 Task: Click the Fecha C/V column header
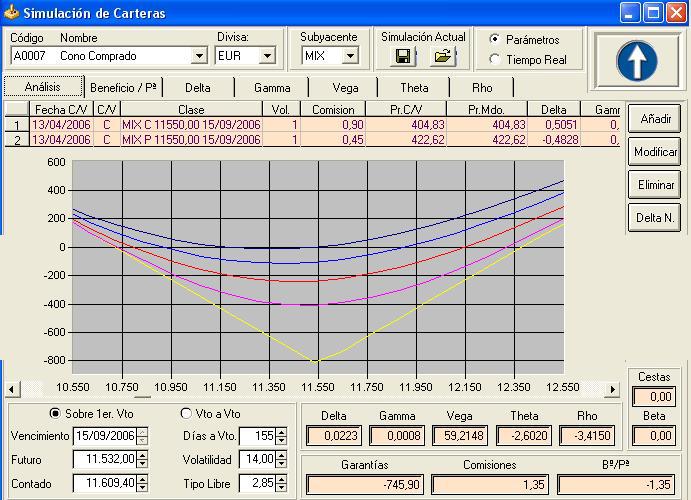[61, 109]
